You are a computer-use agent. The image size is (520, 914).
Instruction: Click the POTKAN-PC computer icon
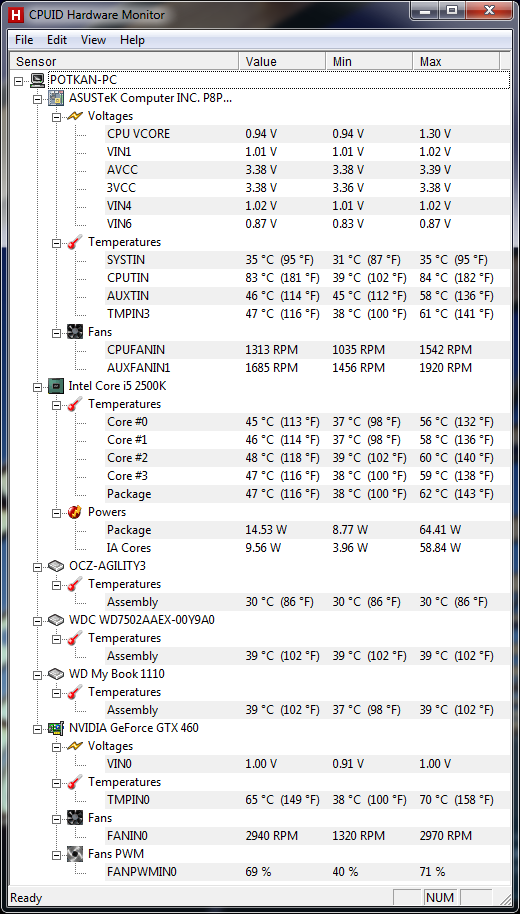(x=38, y=79)
